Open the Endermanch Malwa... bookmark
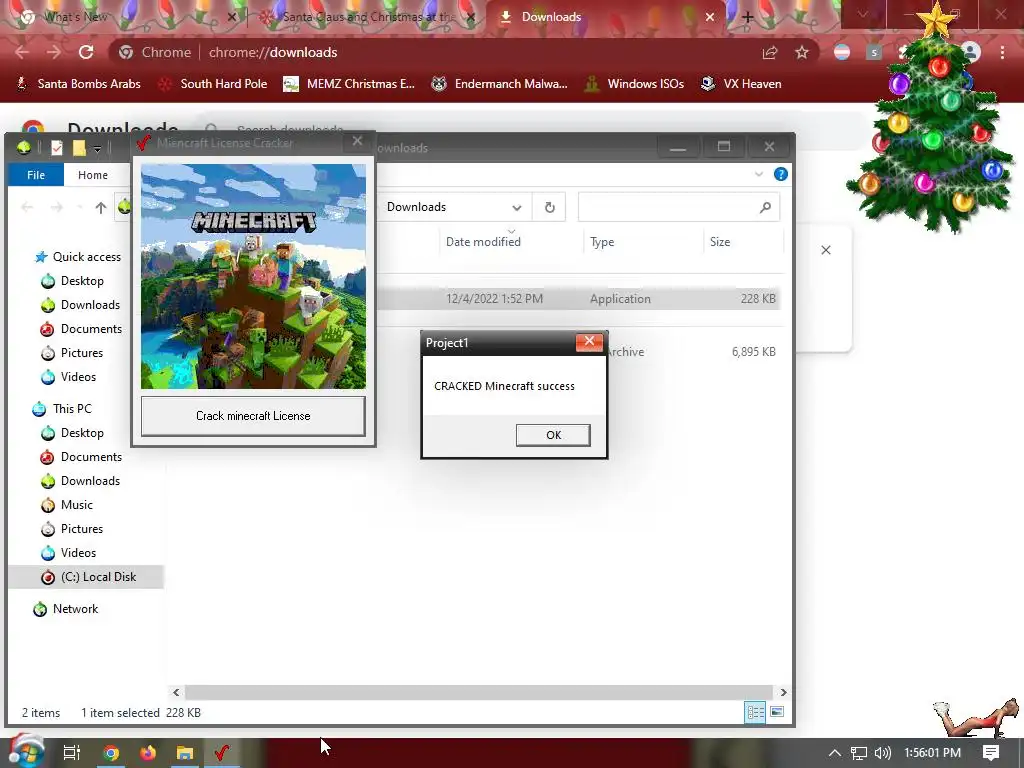This screenshot has width=1024, height=768. click(x=500, y=84)
